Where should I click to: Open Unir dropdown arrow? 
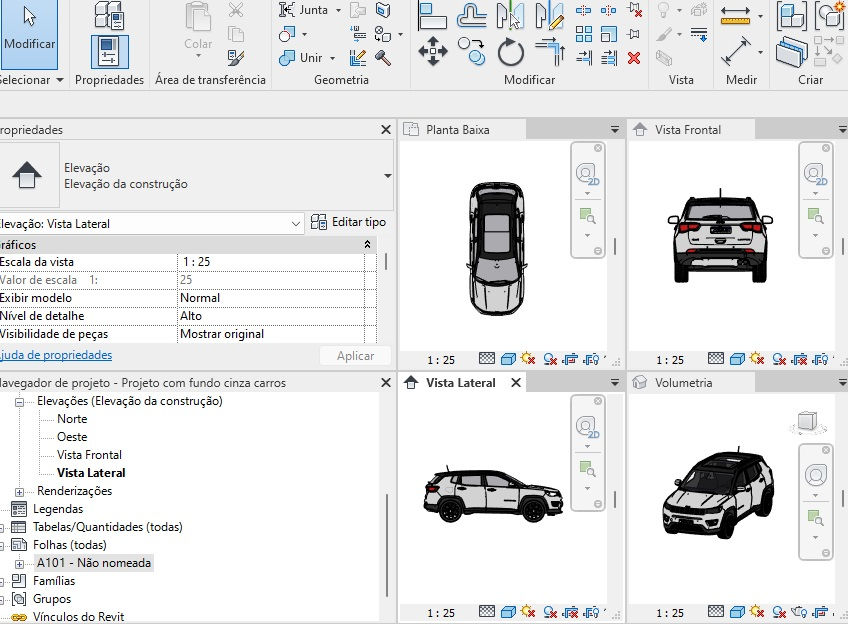[x=332, y=58]
